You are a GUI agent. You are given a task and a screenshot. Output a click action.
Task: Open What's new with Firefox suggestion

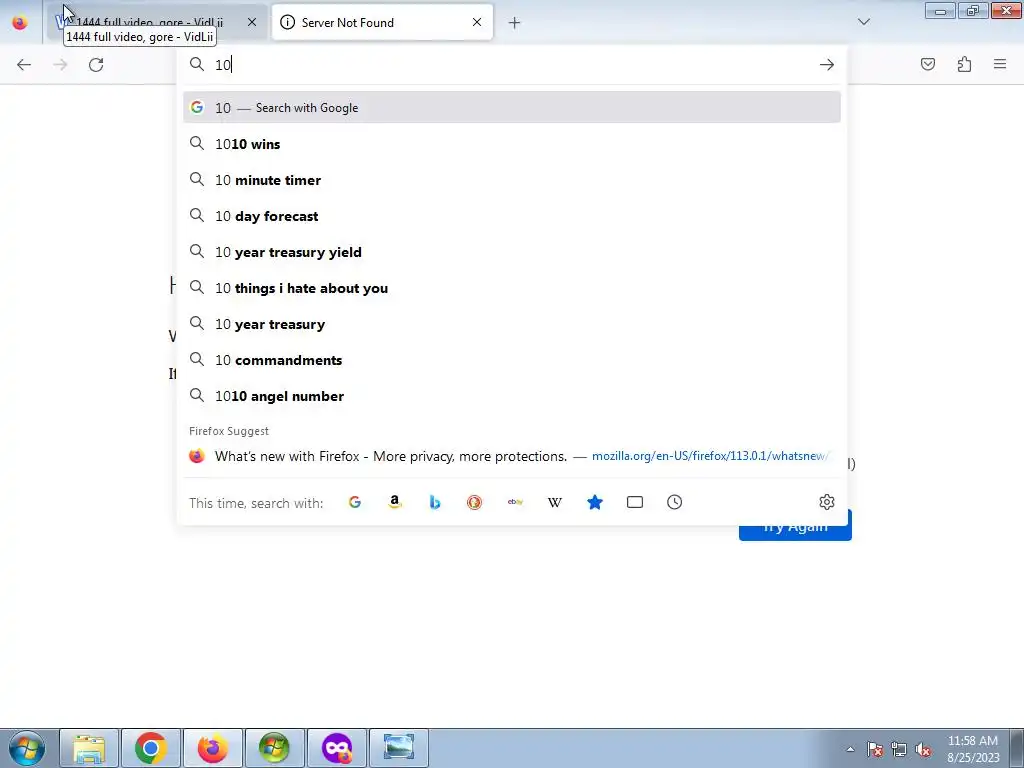(x=512, y=456)
